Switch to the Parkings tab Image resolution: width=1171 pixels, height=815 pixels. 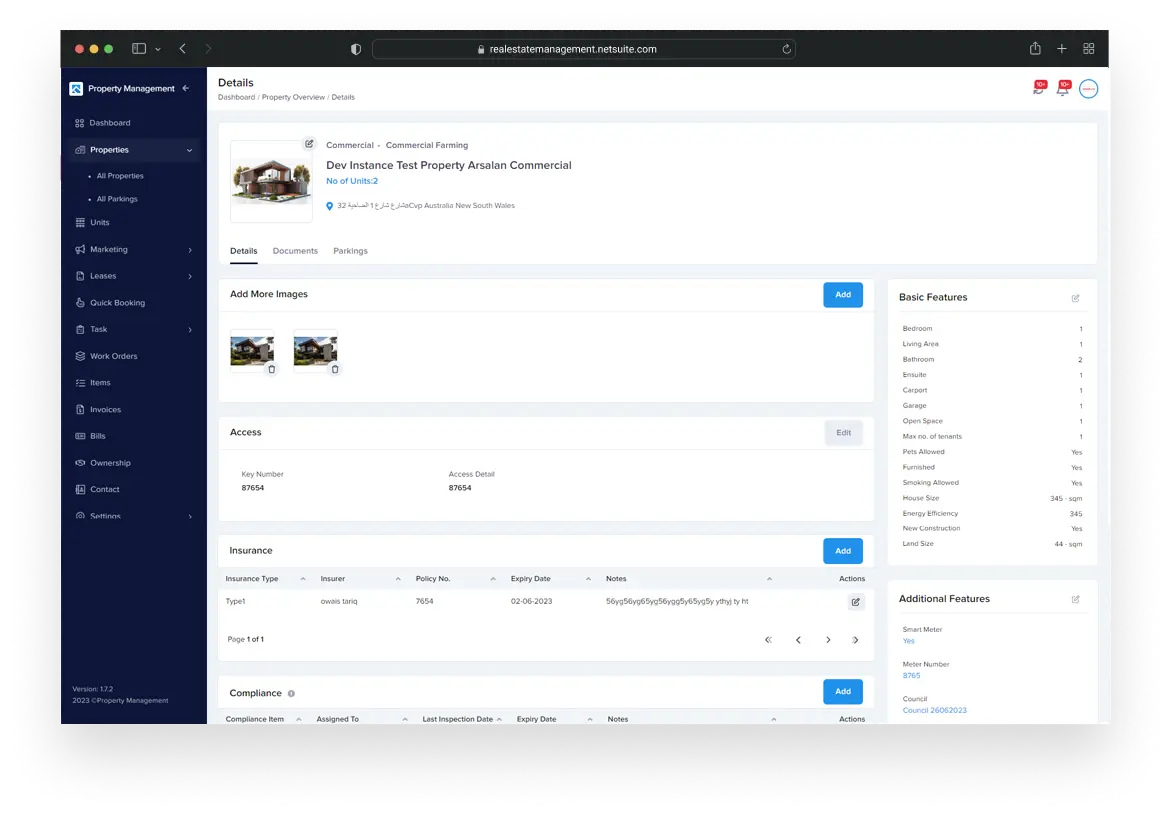click(350, 251)
